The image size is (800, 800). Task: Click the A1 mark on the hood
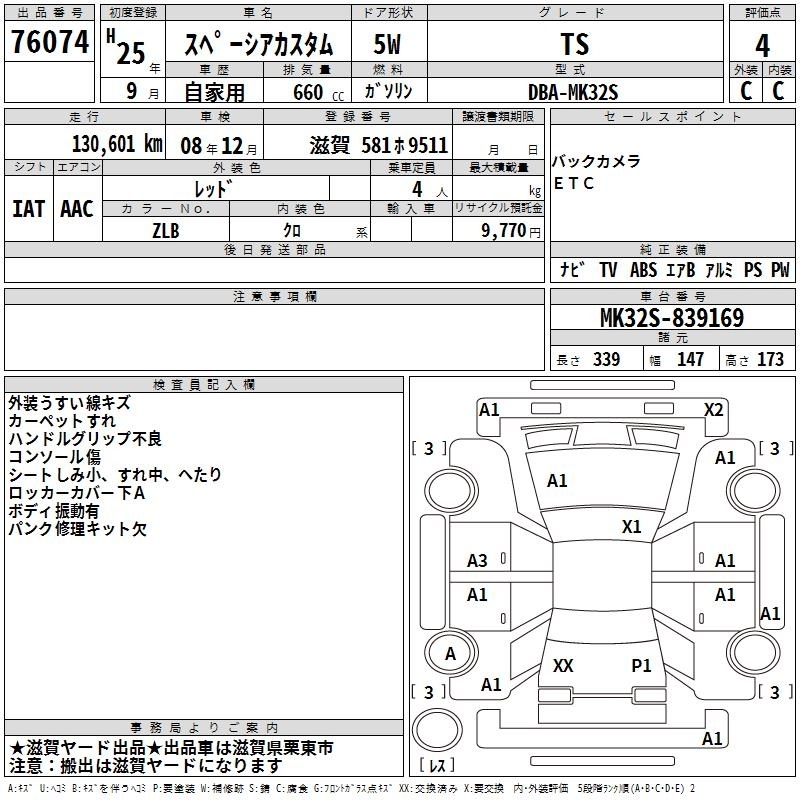[x=557, y=481]
